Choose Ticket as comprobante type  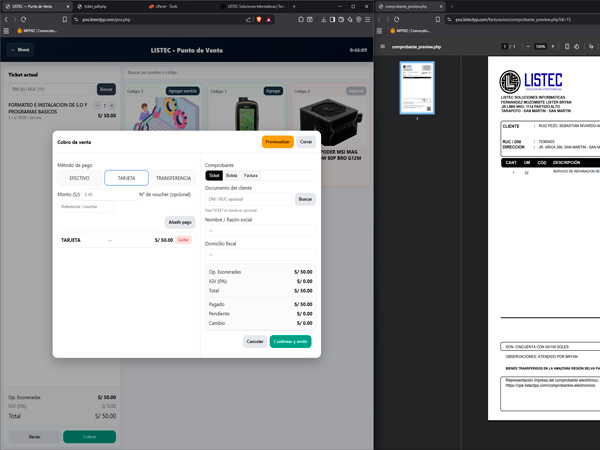click(x=214, y=175)
